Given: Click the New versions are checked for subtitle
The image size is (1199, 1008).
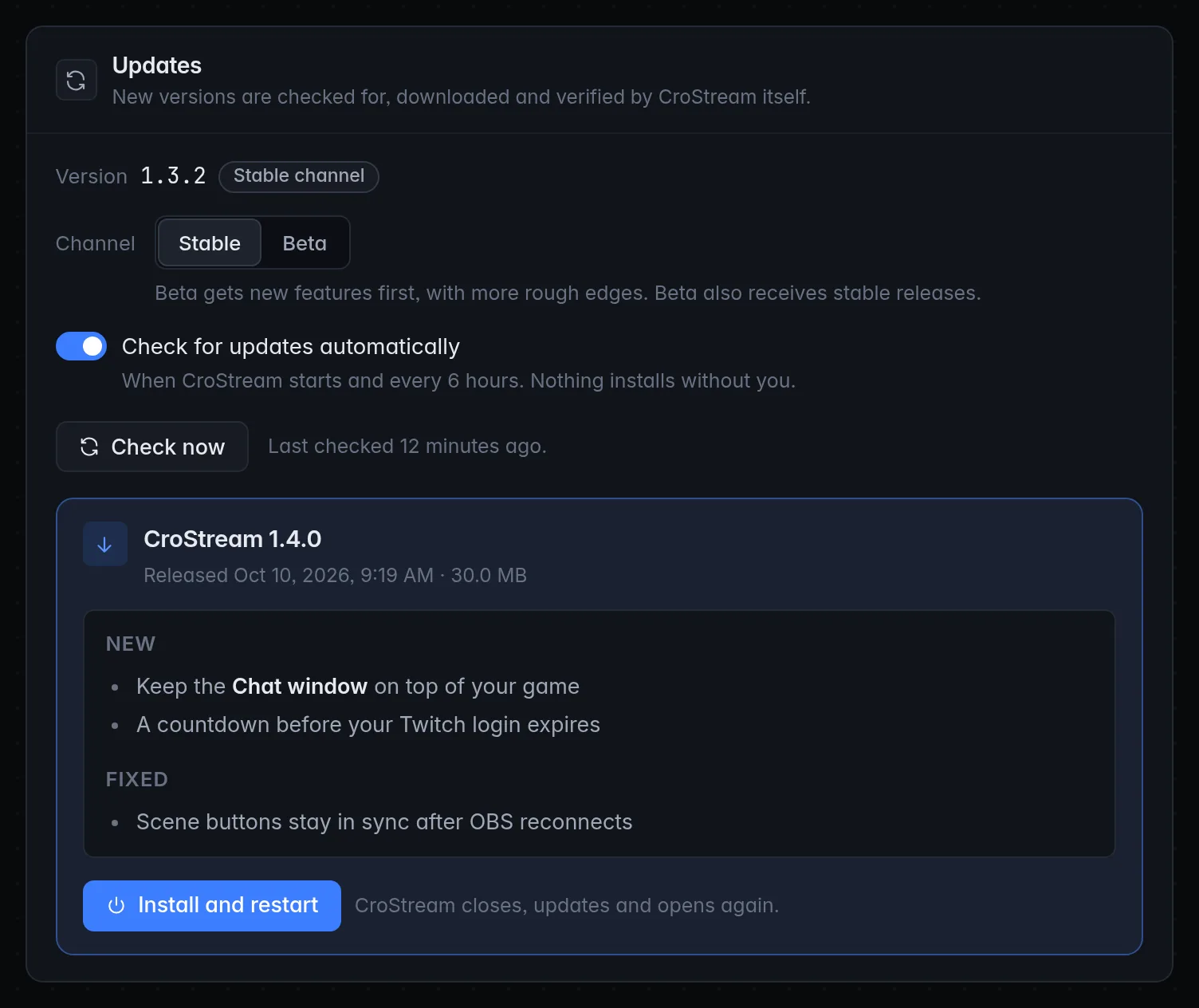Looking at the screenshot, I should pos(462,97).
